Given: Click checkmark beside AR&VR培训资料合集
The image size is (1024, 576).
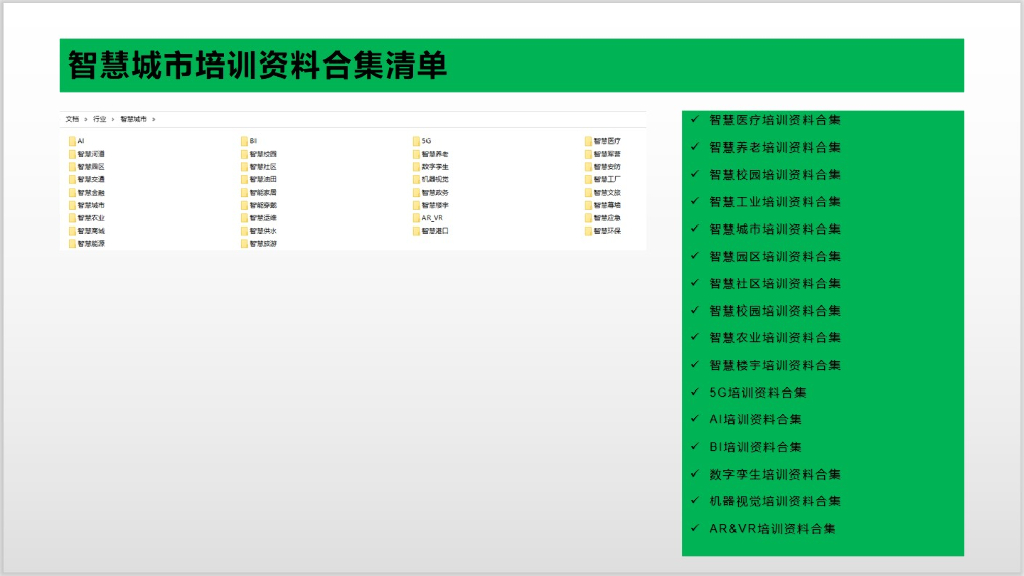Looking at the screenshot, I should click(695, 528).
